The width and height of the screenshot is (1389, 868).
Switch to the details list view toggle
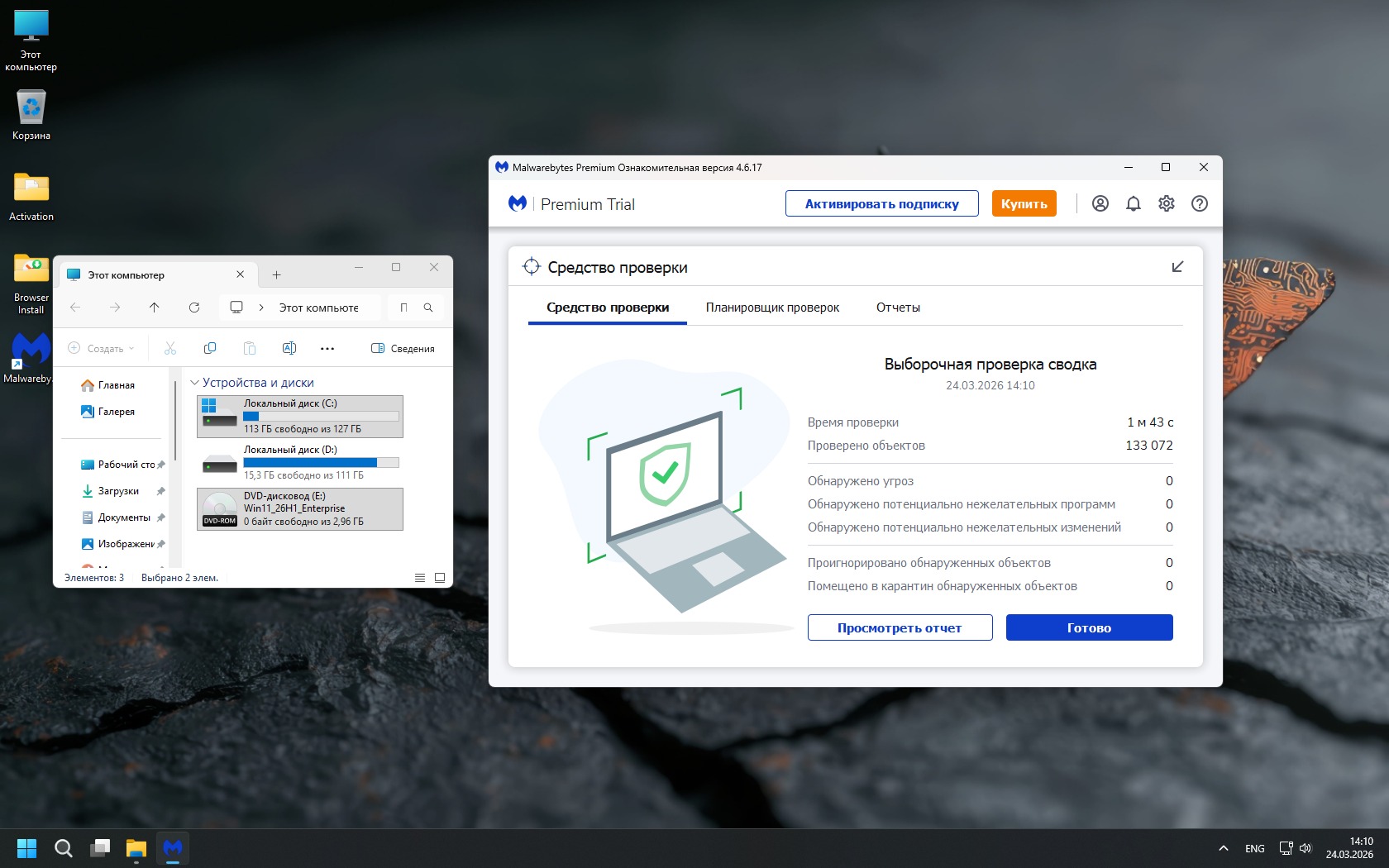point(420,578)
